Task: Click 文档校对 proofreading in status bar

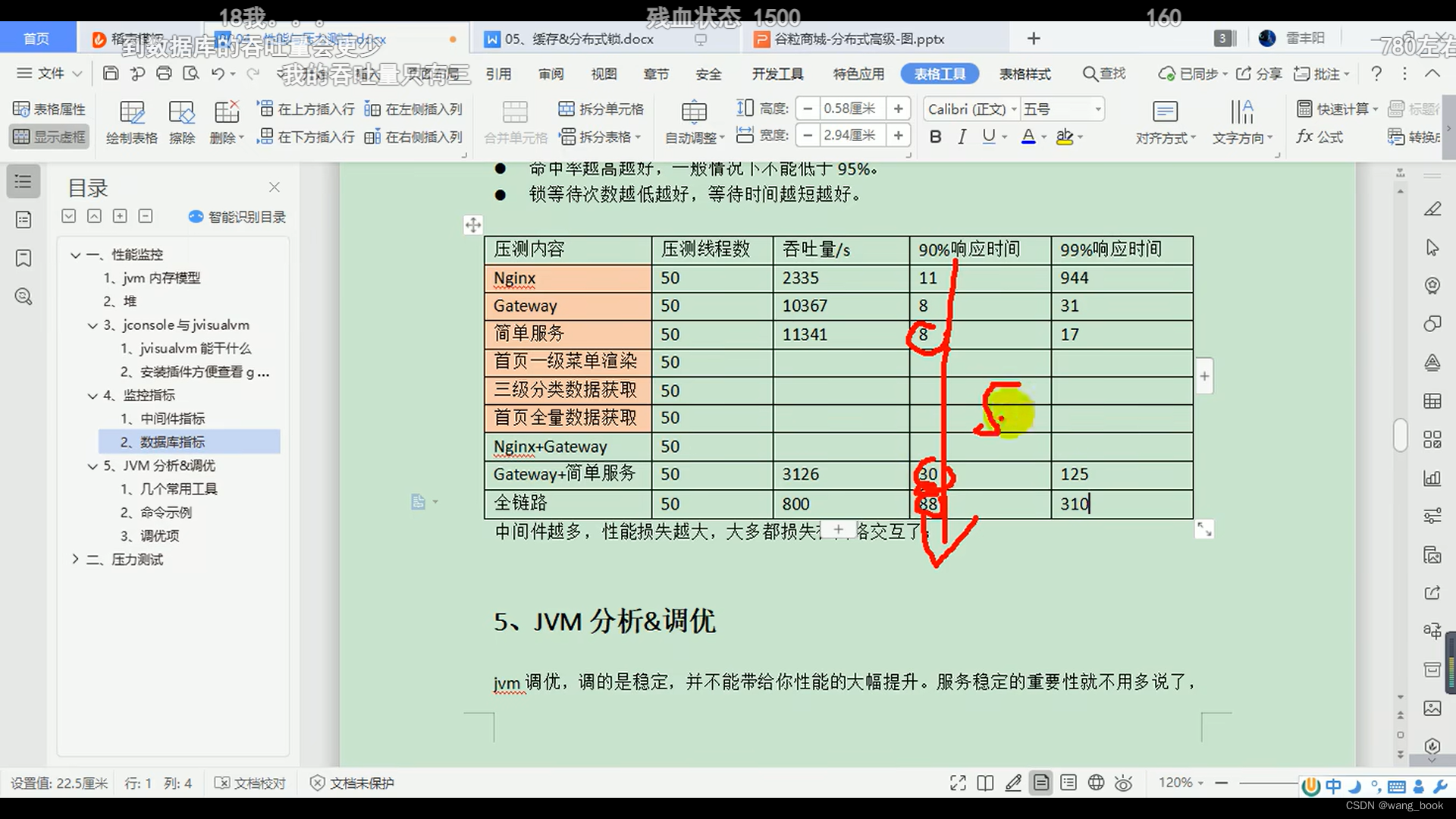Action: [250, 783]
